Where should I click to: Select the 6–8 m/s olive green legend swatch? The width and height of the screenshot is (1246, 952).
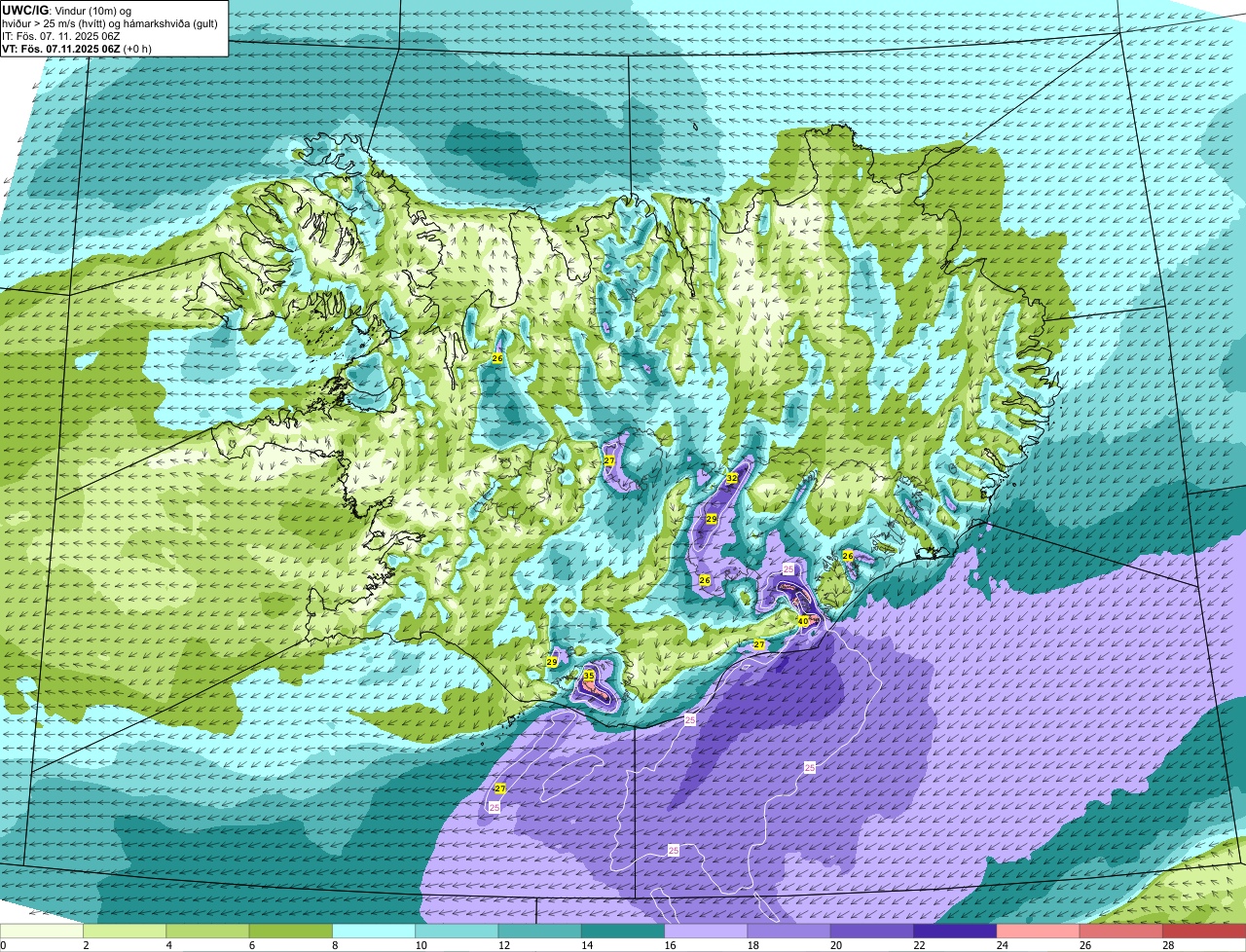point(291,931)
